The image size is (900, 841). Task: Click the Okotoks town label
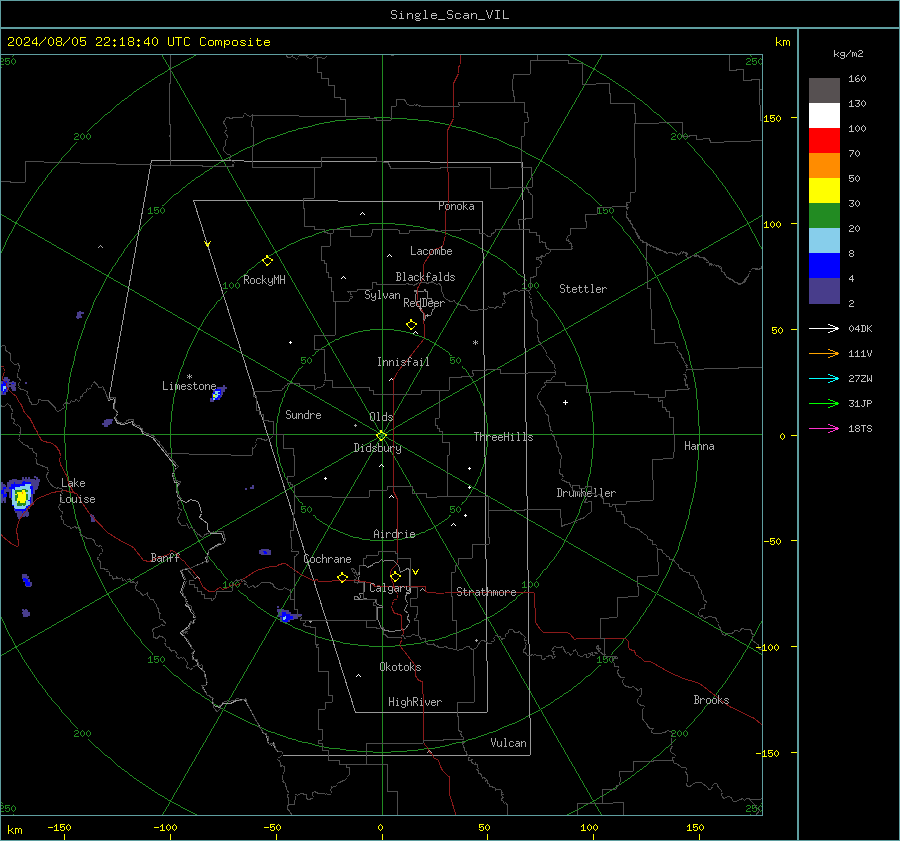point(400,667)
